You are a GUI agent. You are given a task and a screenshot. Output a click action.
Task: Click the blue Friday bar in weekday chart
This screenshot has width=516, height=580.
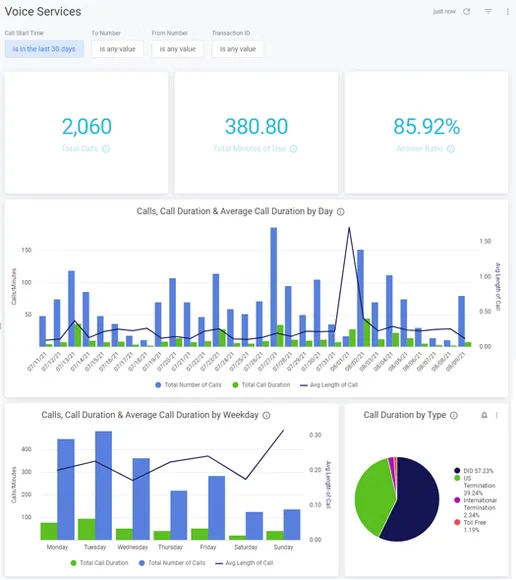click(x=217, y=508)
